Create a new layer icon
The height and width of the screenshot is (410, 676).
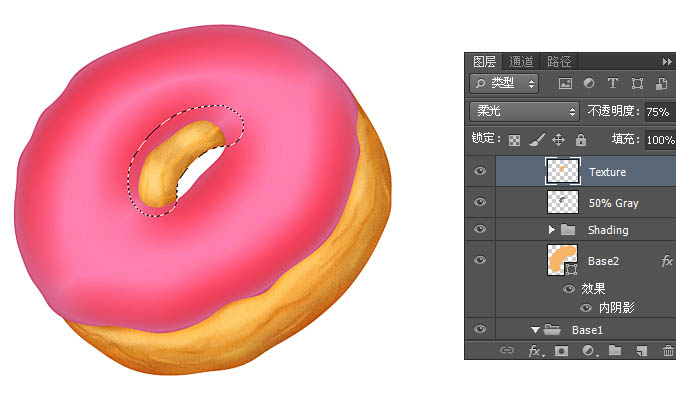(642, 351)
